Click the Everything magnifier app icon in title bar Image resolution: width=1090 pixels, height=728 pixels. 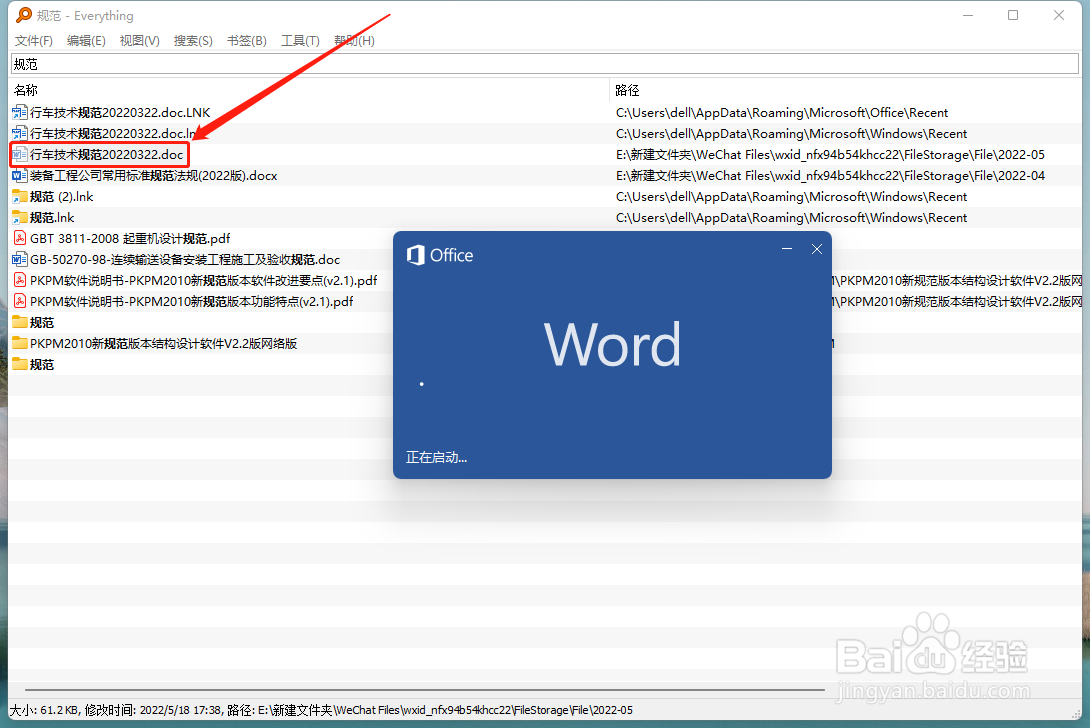(24, 15)
